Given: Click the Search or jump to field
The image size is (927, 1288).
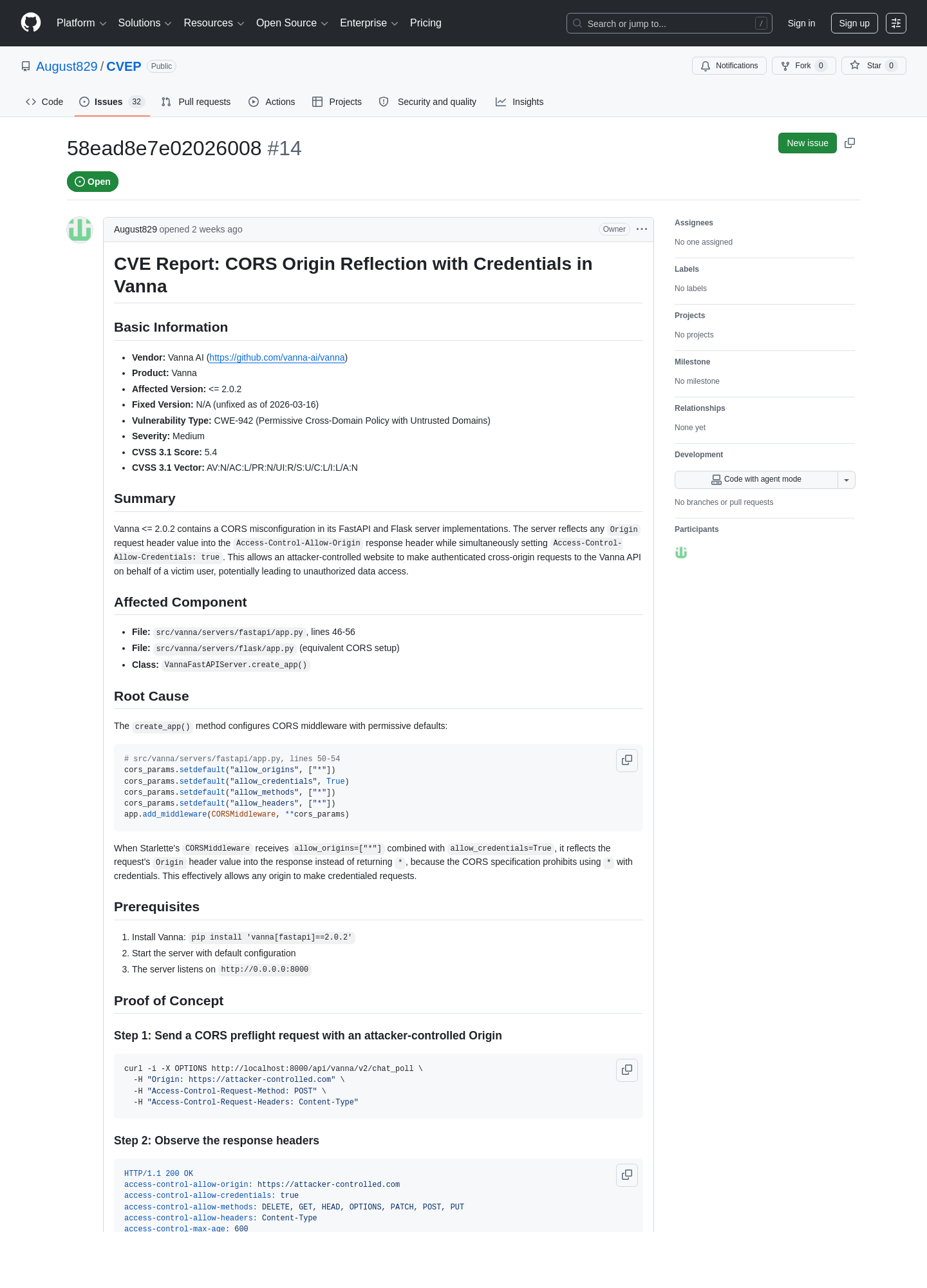Looking at the screenshot, I should pyautogui.click(x=669, y=23).
